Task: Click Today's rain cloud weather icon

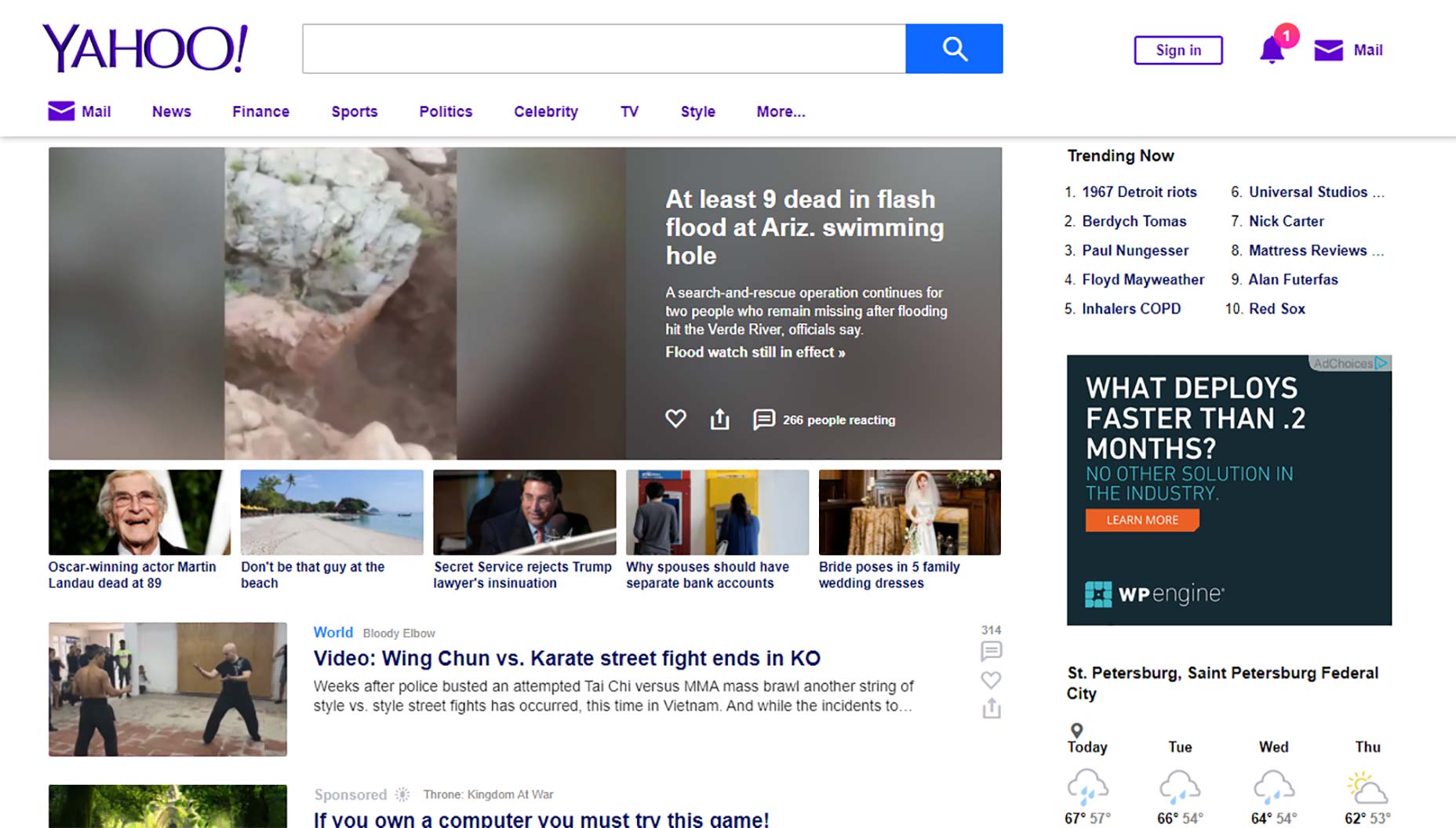Action: point(1087,786)
